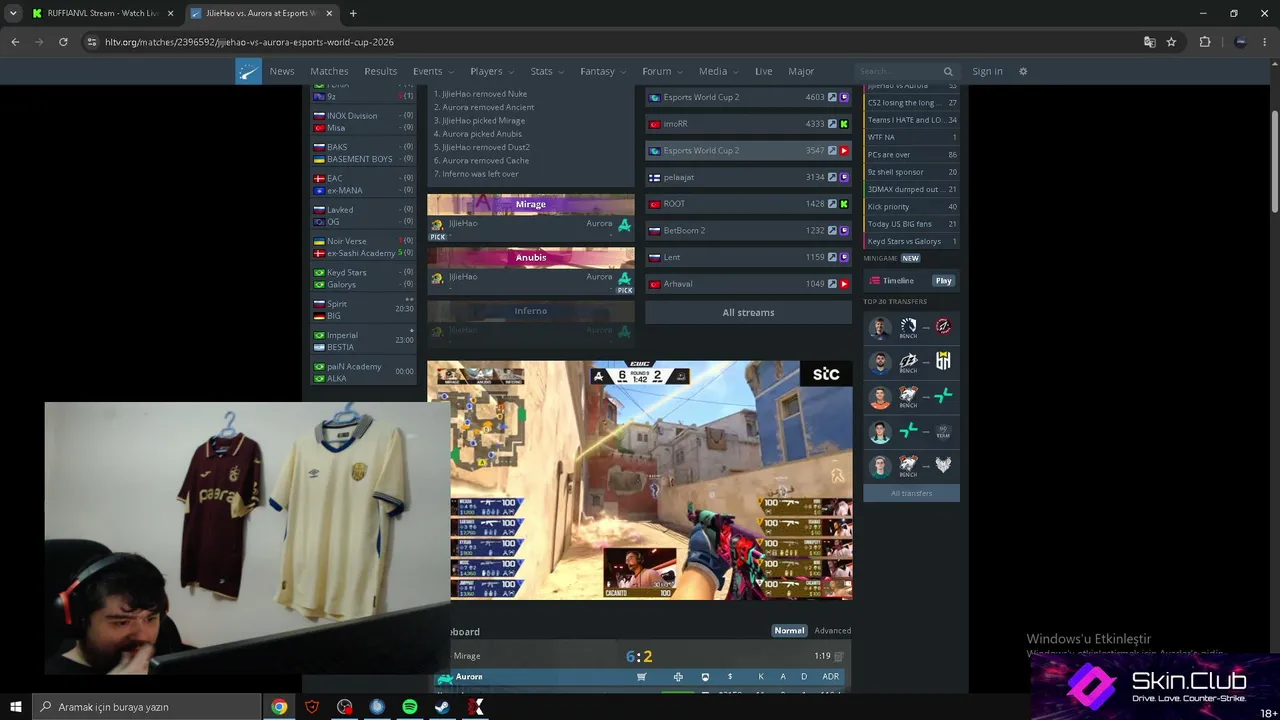Click the All streams button
The image size is (1280, 720).
click(x=748, y=313)
